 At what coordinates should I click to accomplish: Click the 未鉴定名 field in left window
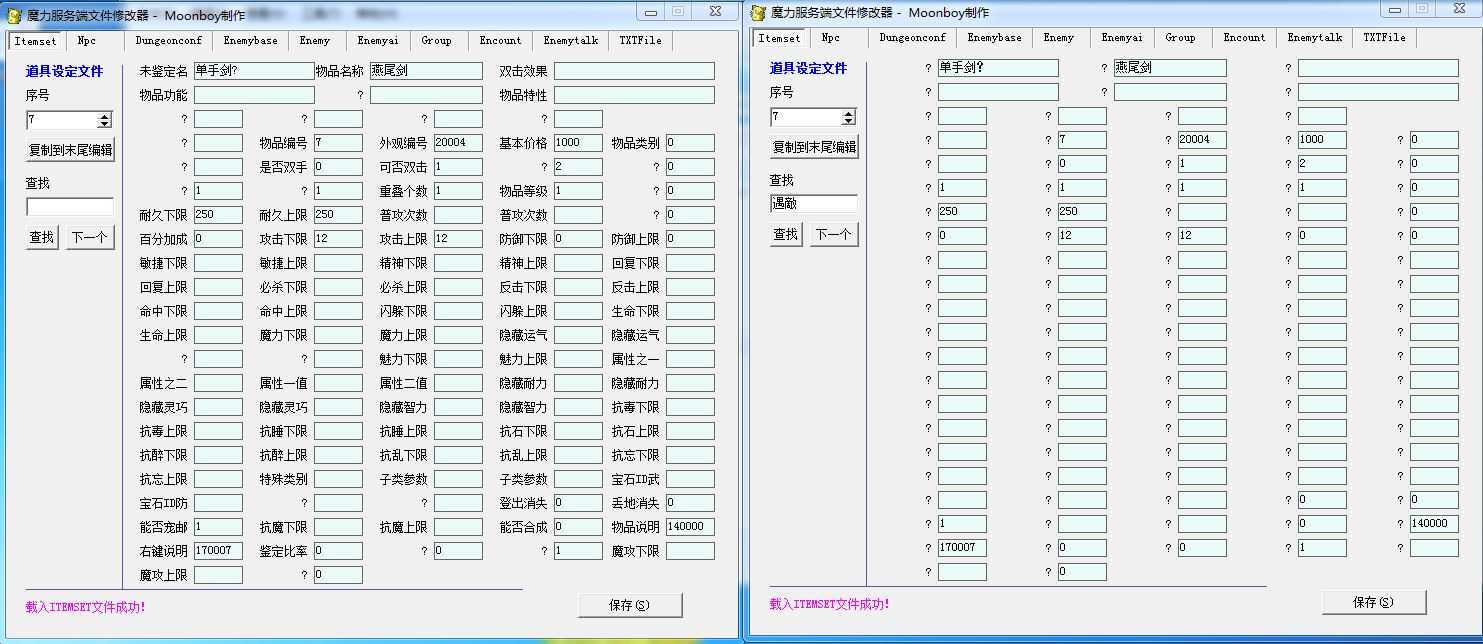pyautogui.click(x=254, y=71)
